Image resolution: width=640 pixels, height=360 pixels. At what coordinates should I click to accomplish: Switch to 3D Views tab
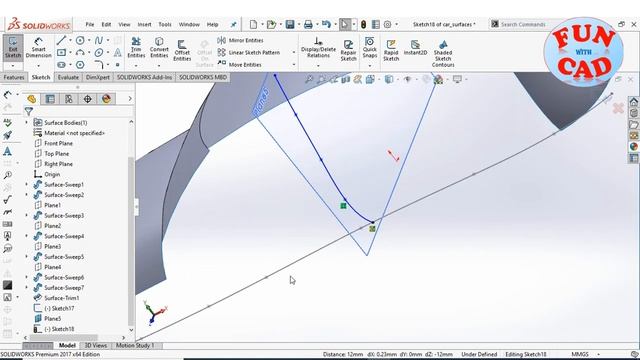96,345
